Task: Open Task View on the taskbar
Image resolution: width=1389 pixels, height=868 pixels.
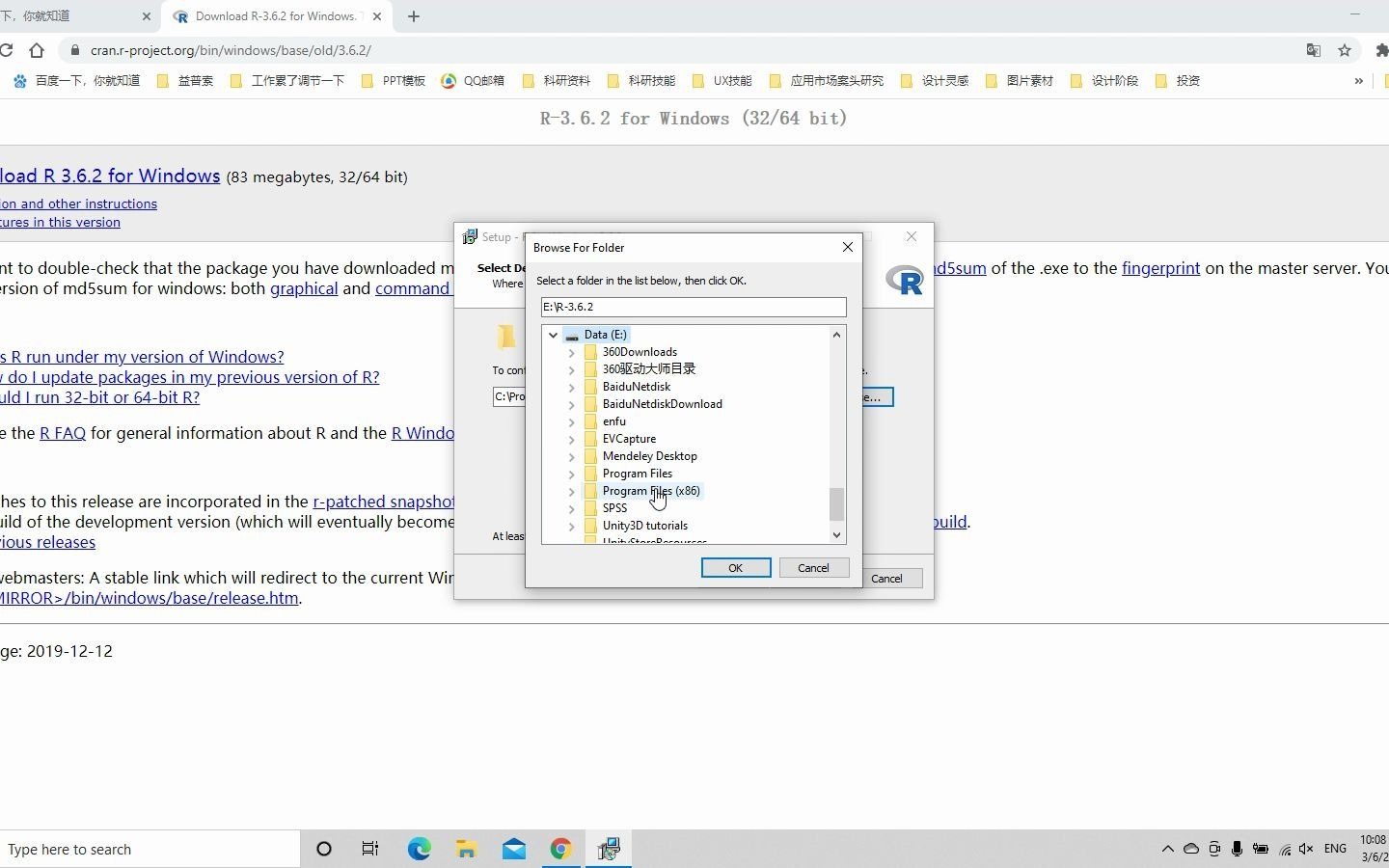Action: (370, 850)
